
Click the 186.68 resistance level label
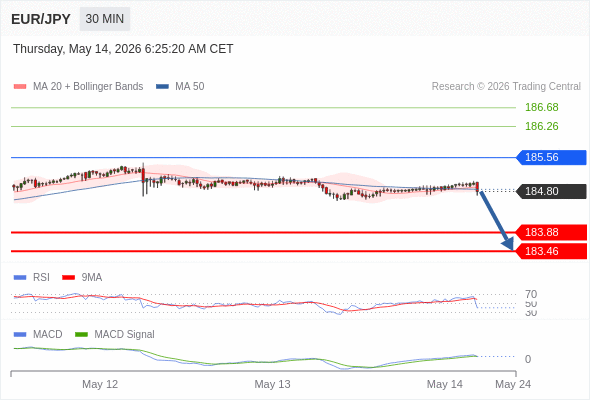[542, 107]
